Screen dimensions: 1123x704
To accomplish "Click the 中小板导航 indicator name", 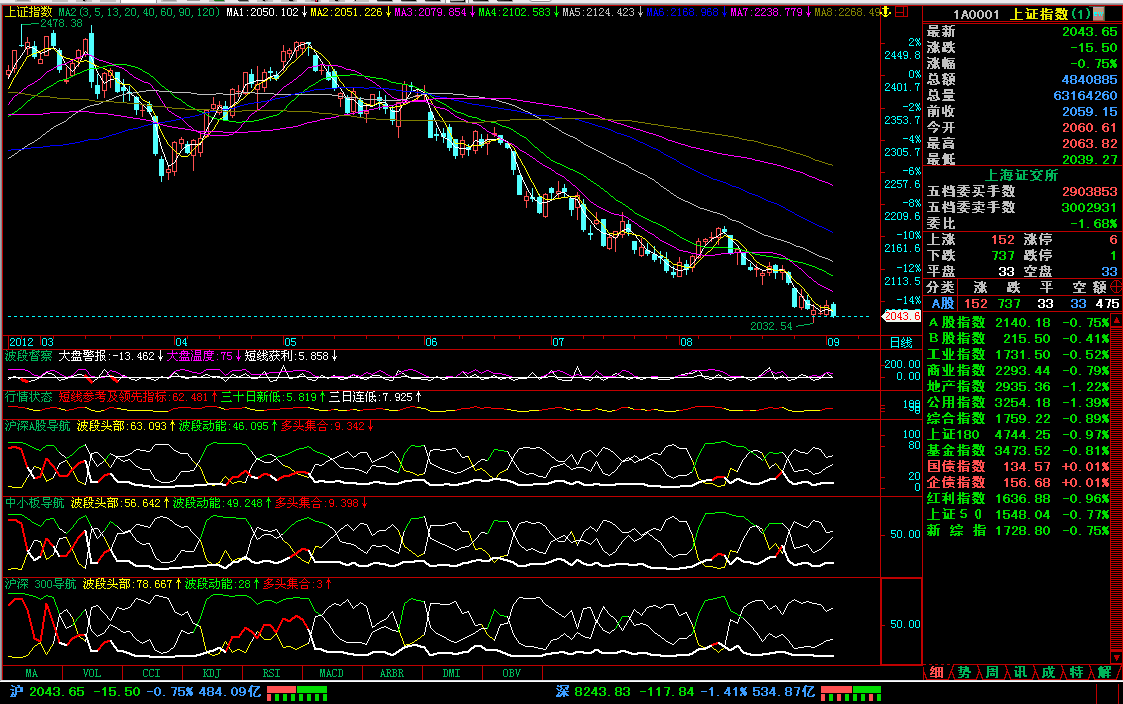I will point(35,503).
